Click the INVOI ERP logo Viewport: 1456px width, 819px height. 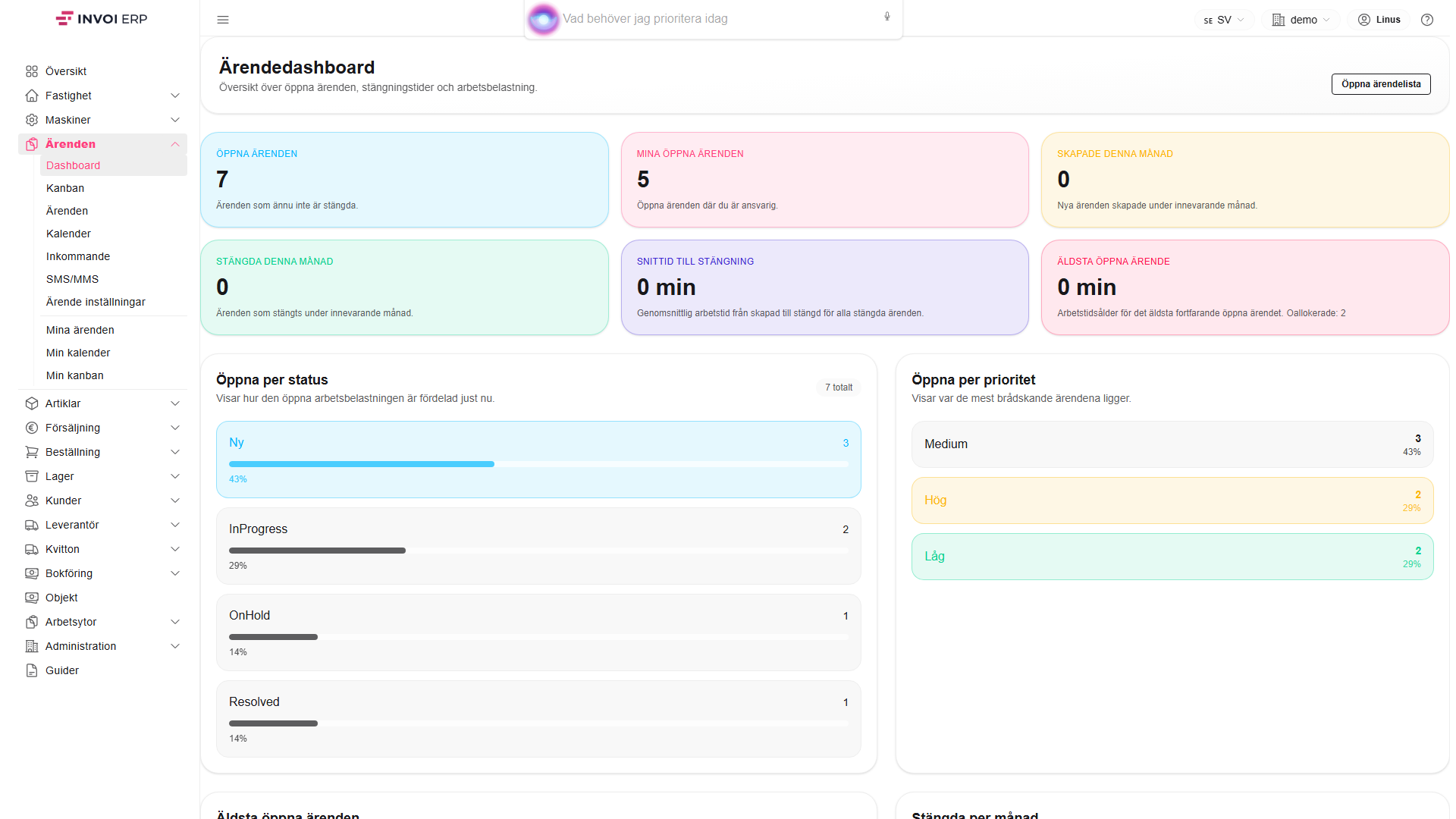(x=102, y=19)
